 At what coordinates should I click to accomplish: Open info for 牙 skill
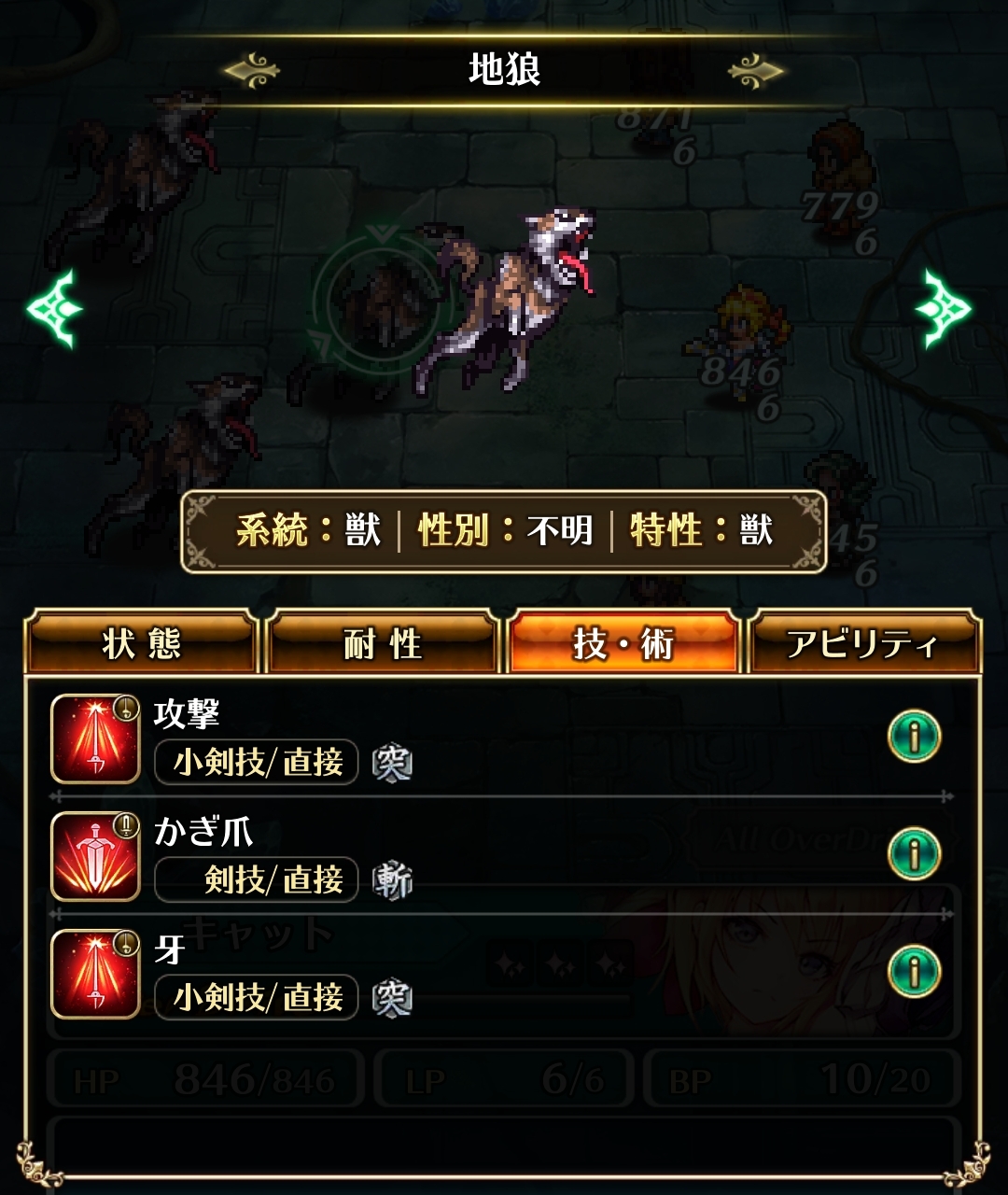point(914,971)
